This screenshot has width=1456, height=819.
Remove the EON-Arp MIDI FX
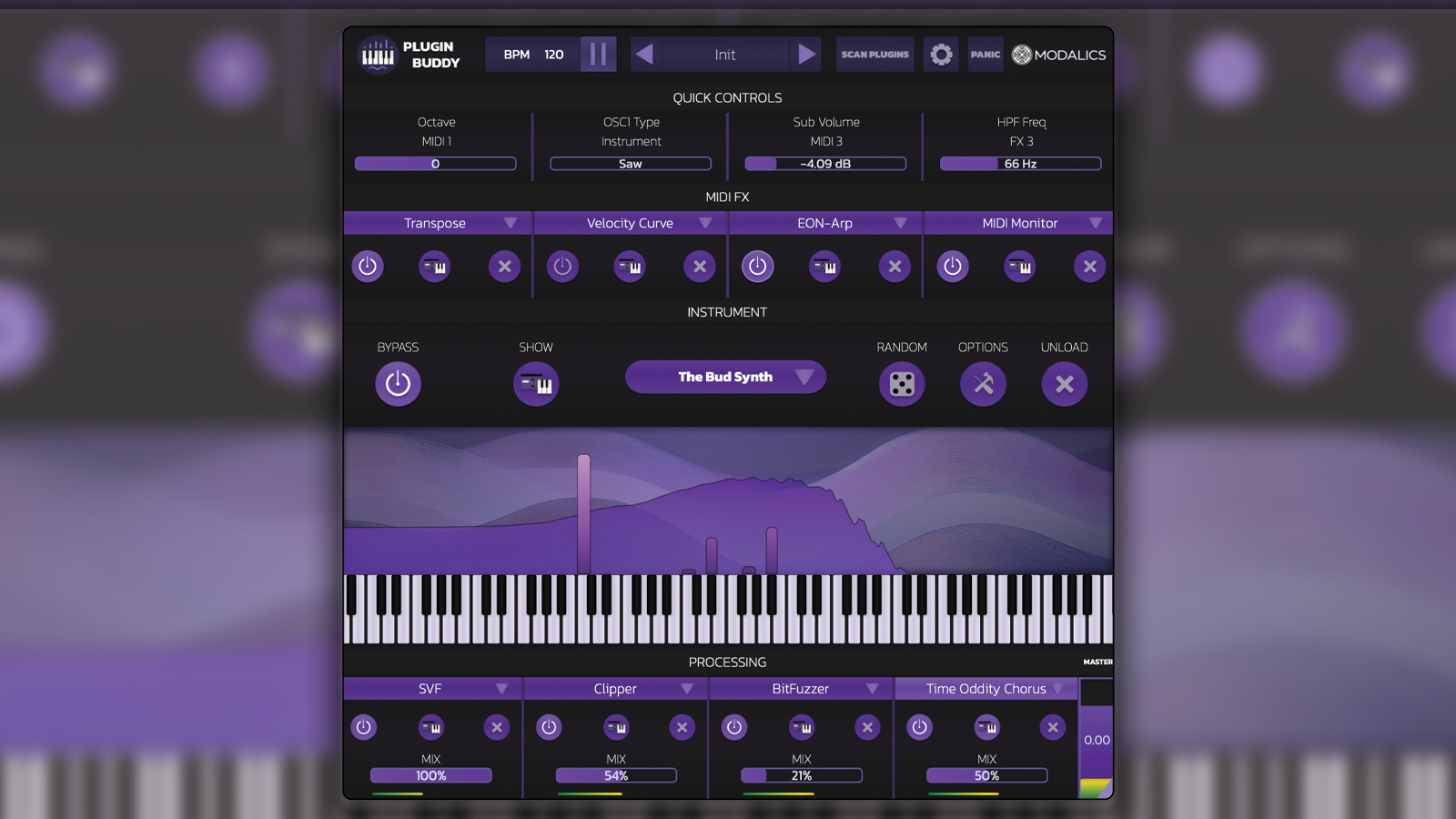[x=895, y=267]
